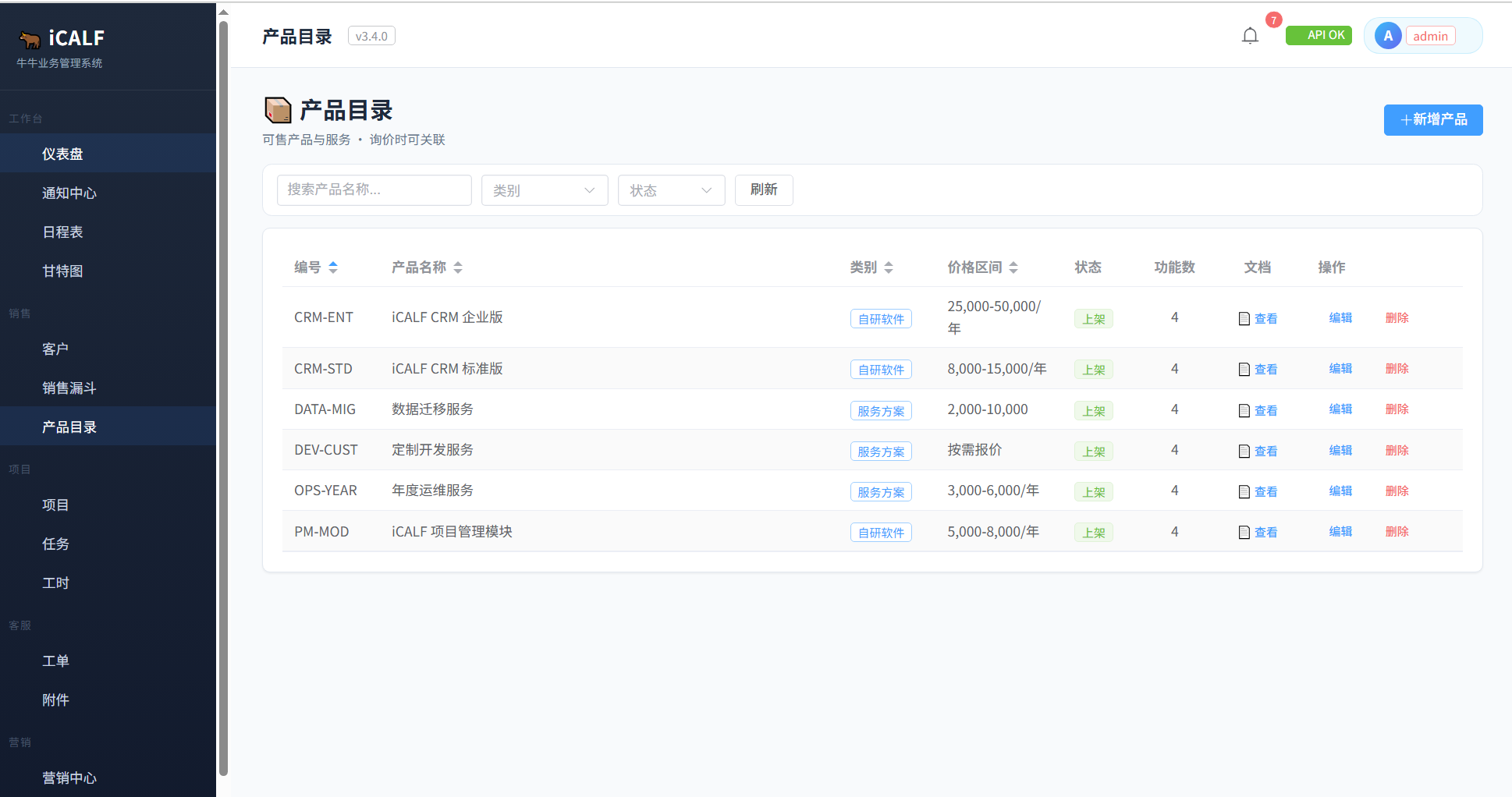Sort by 编号 column sort arrows

(333, 267)
